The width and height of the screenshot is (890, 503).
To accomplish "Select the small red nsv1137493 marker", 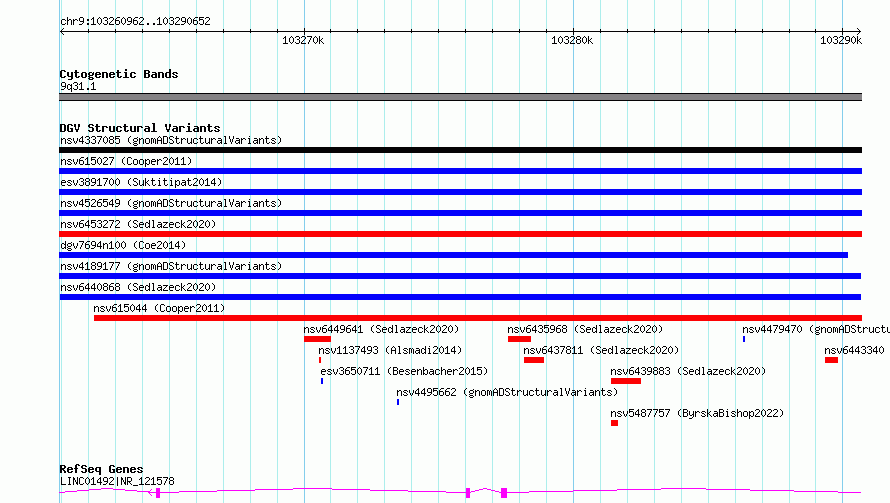I will pyautogui.click(x=320, y=360).
